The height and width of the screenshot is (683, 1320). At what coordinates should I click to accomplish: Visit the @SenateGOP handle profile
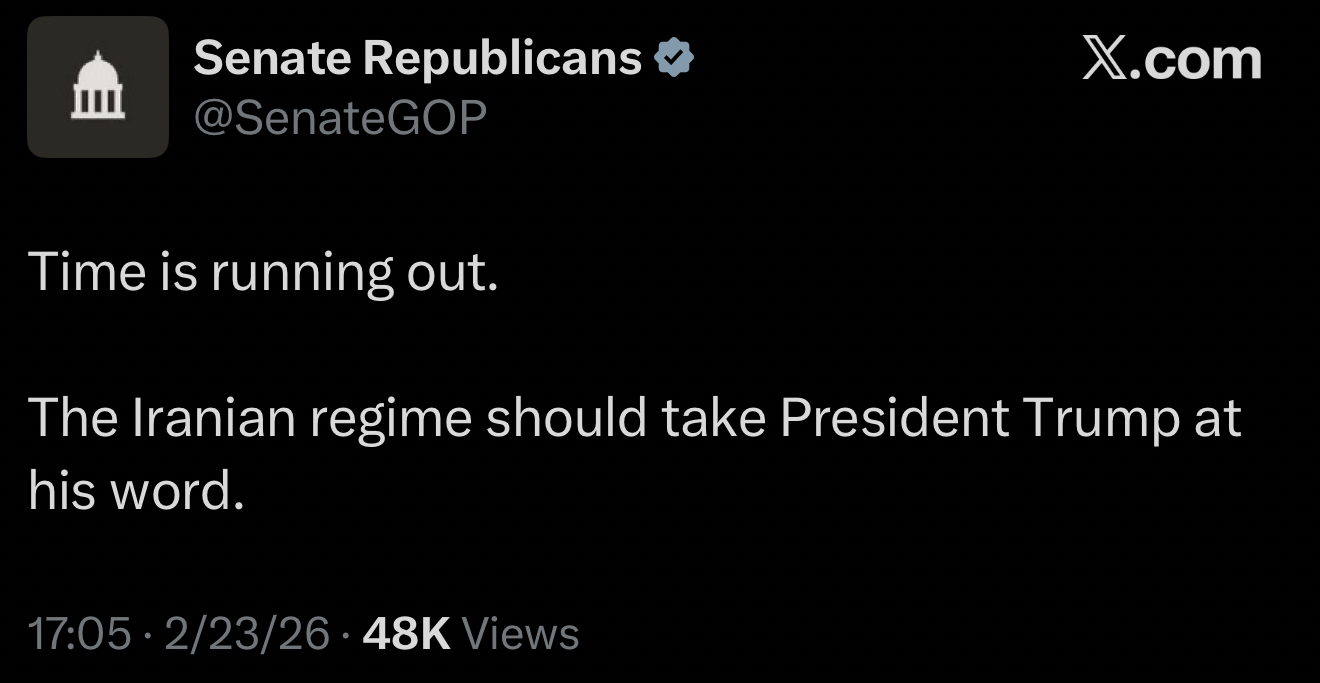click(340, 118)
